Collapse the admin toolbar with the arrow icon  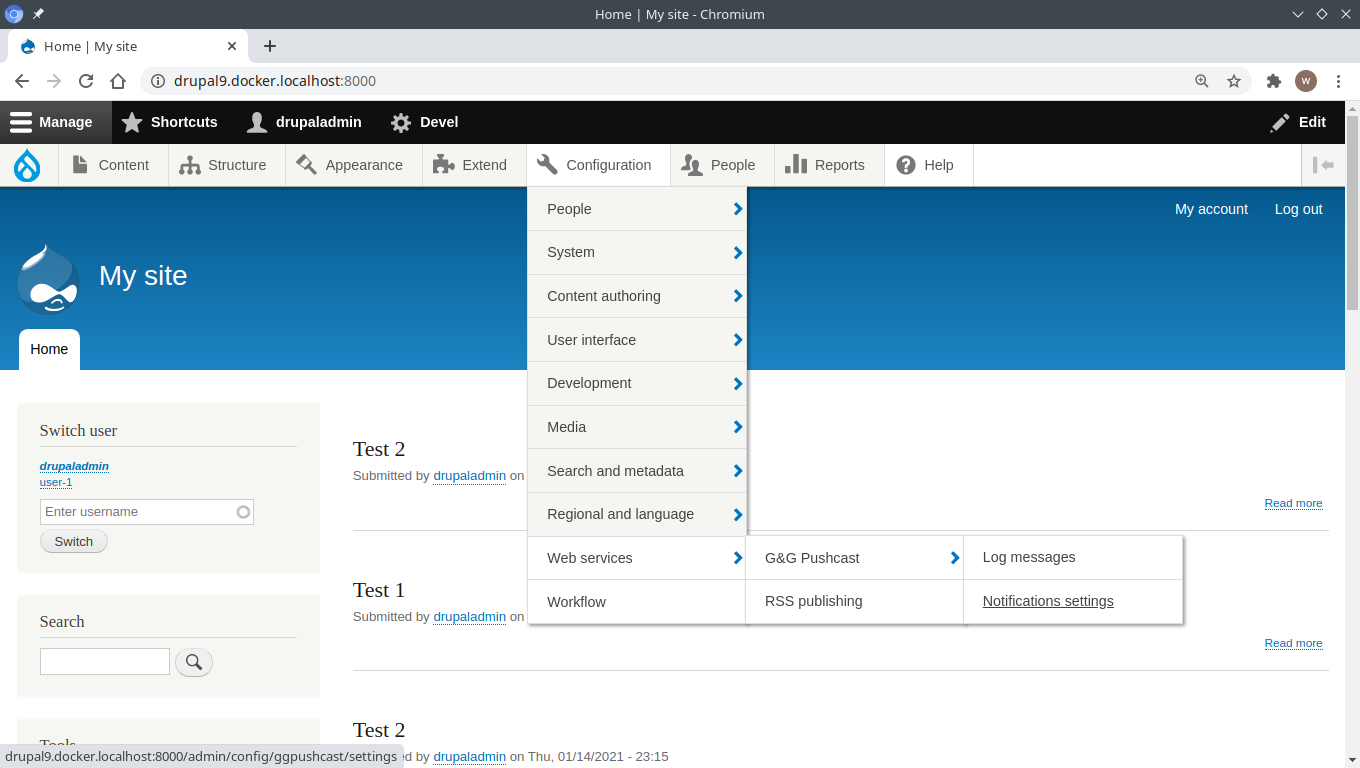point(1325,164)
